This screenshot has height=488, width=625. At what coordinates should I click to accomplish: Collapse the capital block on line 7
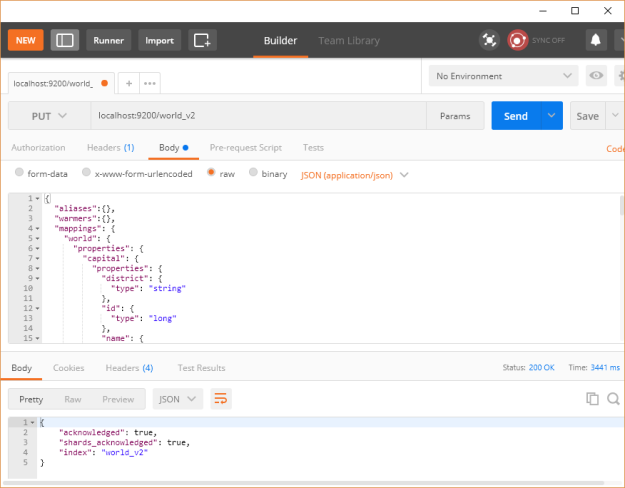(37, 258)
